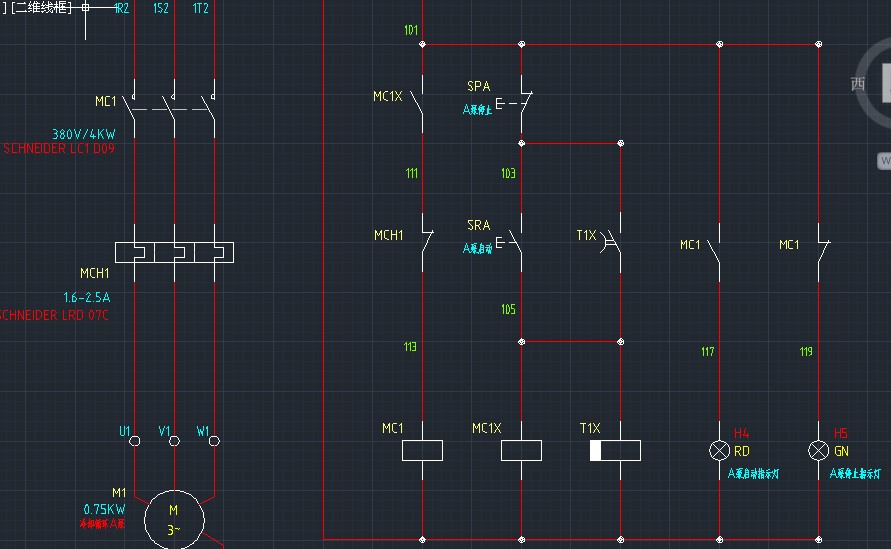Expand the WCS coordinate system dropdown
This screenshot has width=891, height=549.
(x=885, y=160)
